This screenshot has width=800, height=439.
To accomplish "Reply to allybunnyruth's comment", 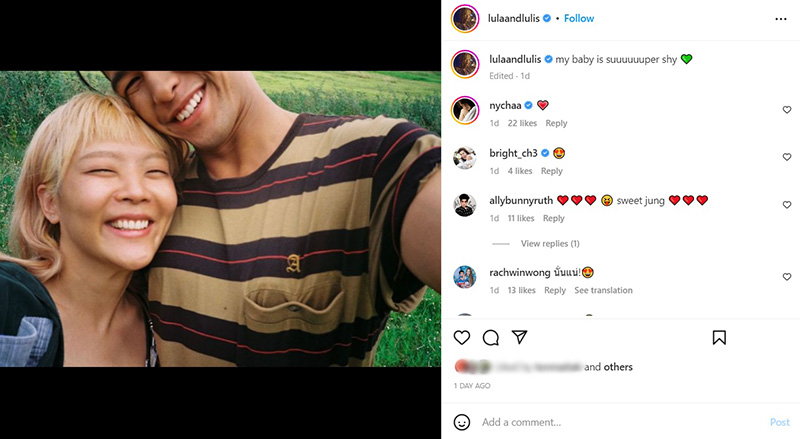I will [x=553, y=219].
